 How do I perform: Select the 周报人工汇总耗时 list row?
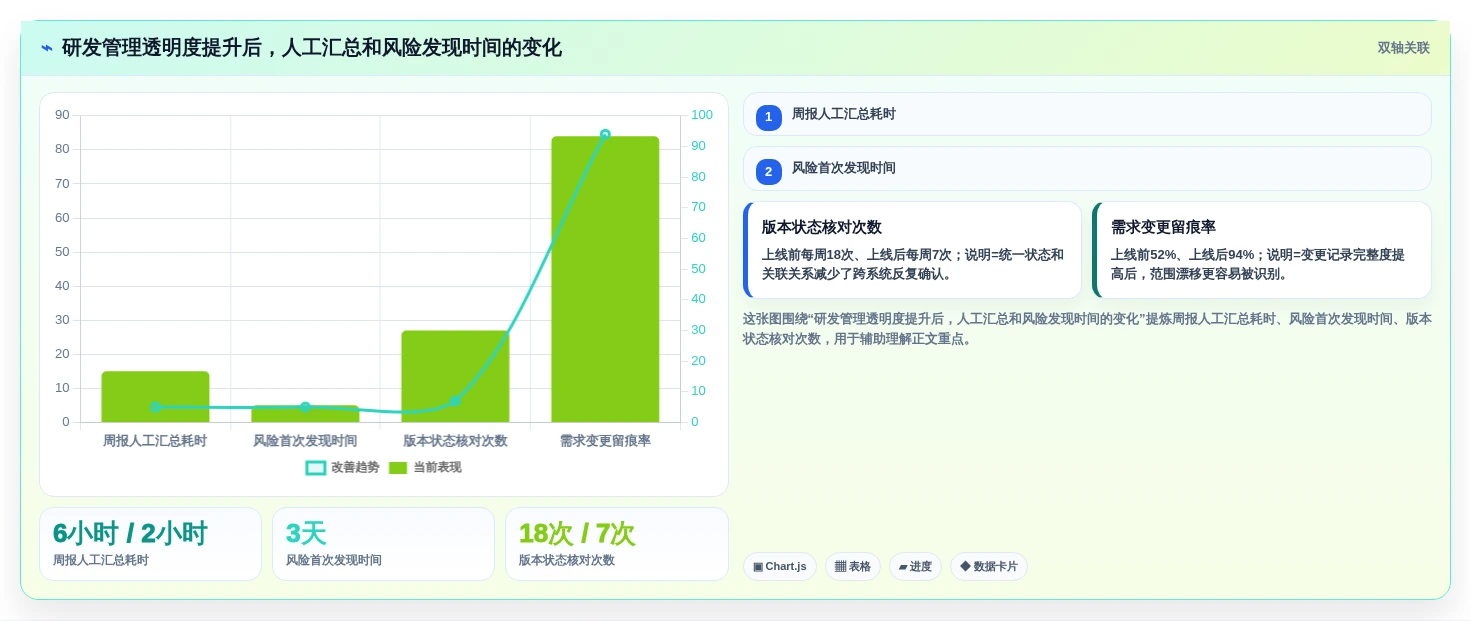(x=1087, y=114)
